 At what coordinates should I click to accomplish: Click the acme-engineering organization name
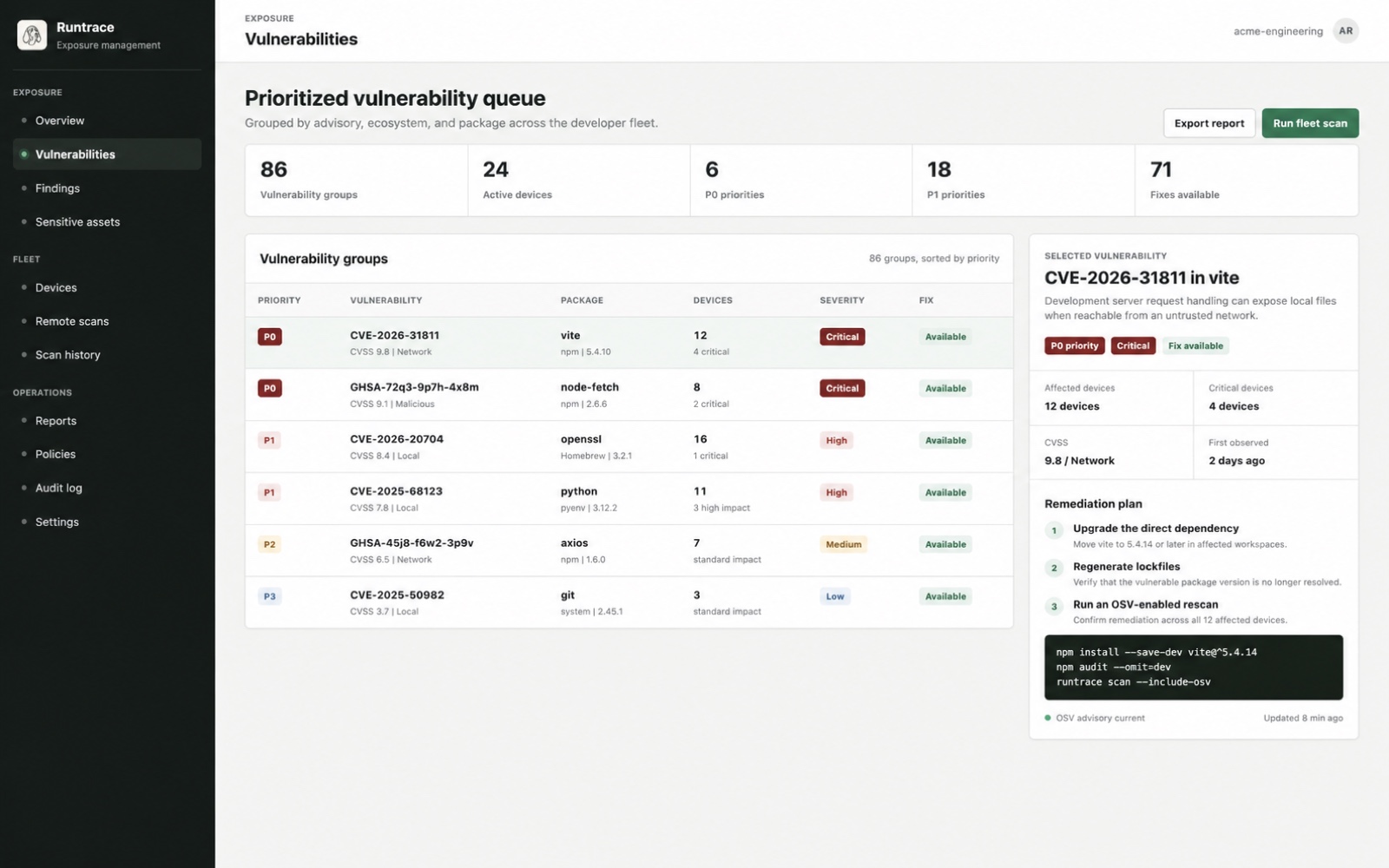point(1278,31)
